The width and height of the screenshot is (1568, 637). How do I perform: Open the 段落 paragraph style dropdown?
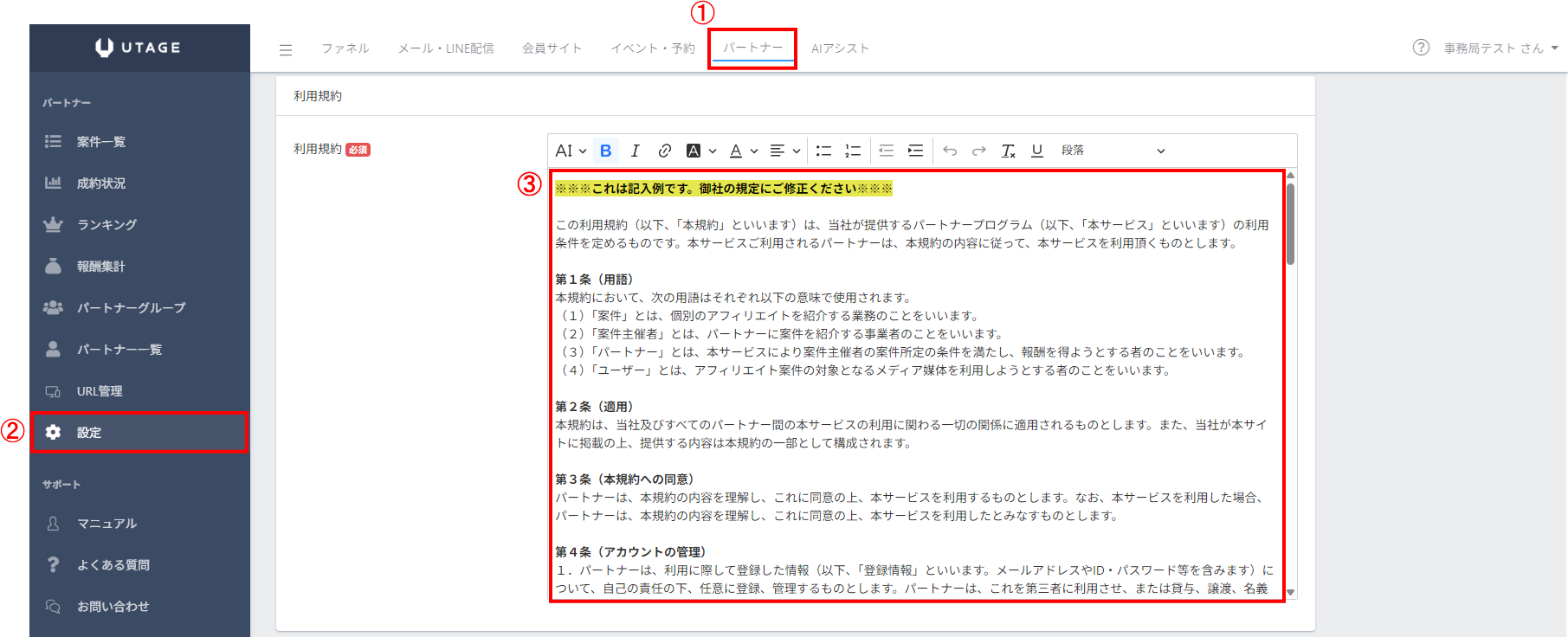coord(1113,151)
